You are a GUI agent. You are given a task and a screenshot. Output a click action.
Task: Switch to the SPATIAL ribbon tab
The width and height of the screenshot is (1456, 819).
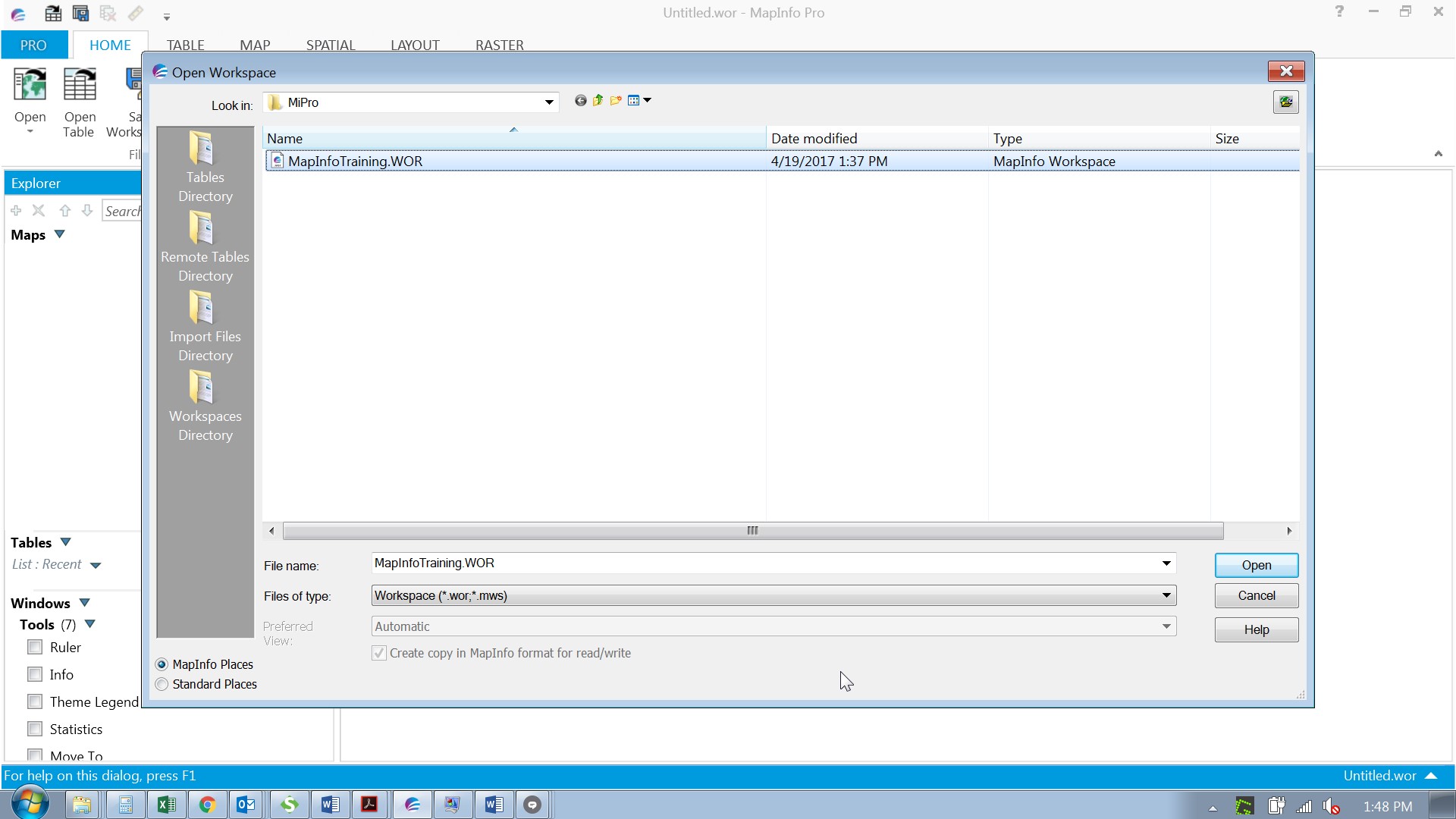tap(331, 45)
